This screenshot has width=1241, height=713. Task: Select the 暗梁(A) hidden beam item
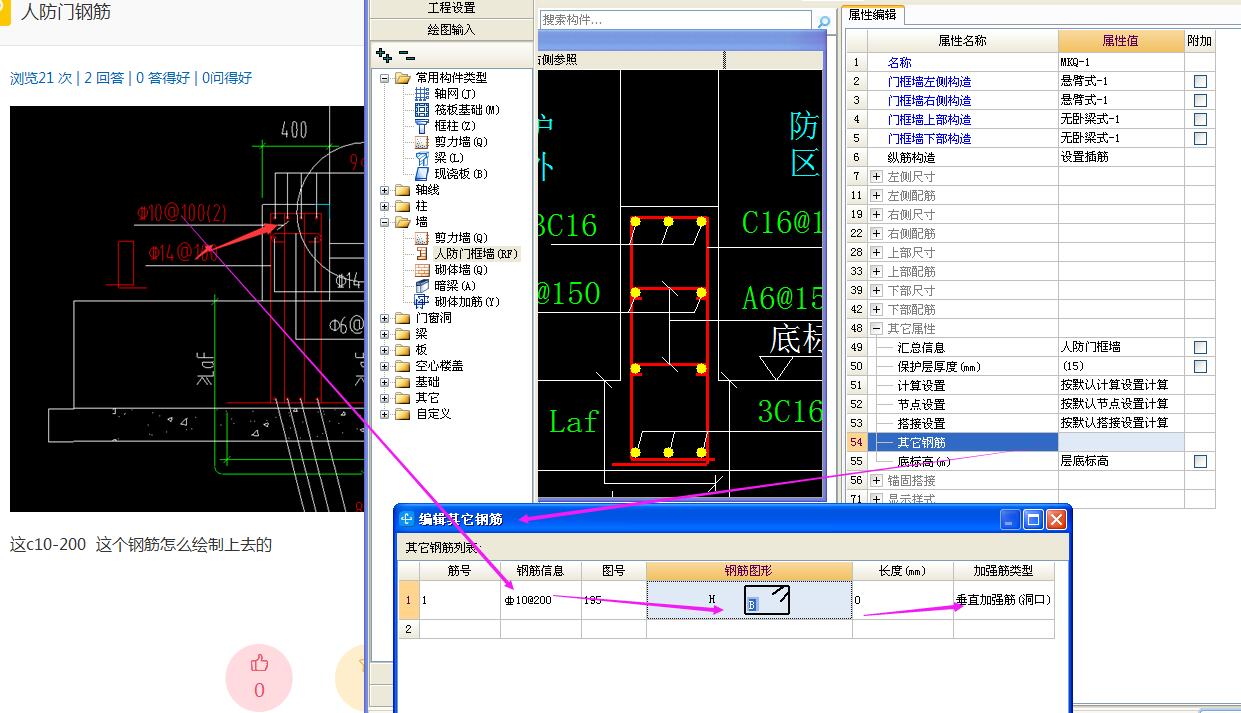(446, 286)
